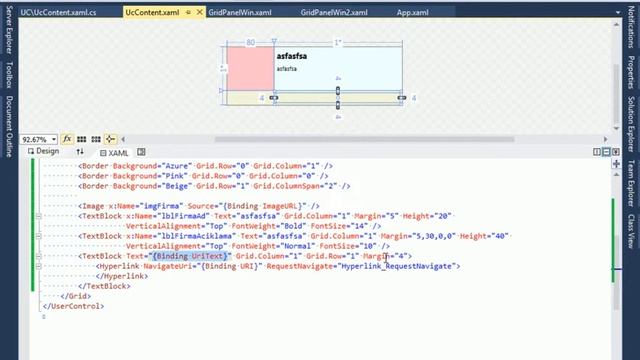Open the Properties side panel

point(631,72)
